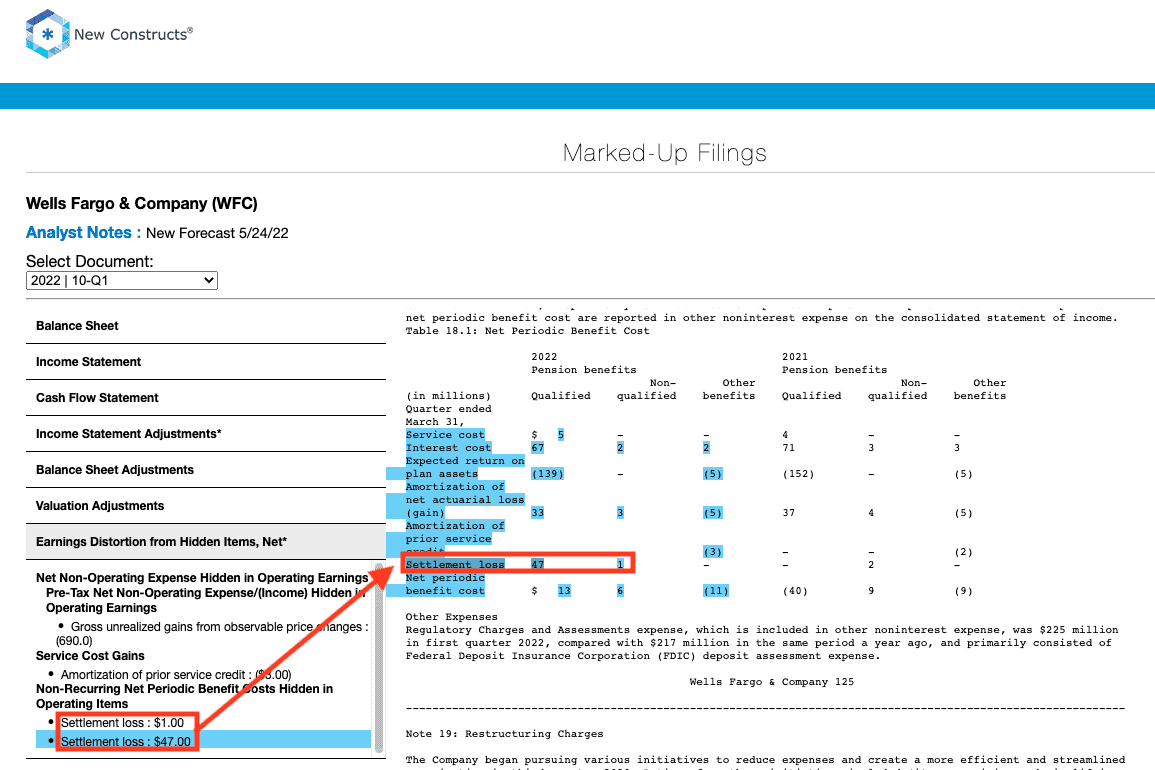Viewport: 1155px width, 770px height.
Task: Click the highlighted 'Settlement loss' table label
Action: point(454,564)
